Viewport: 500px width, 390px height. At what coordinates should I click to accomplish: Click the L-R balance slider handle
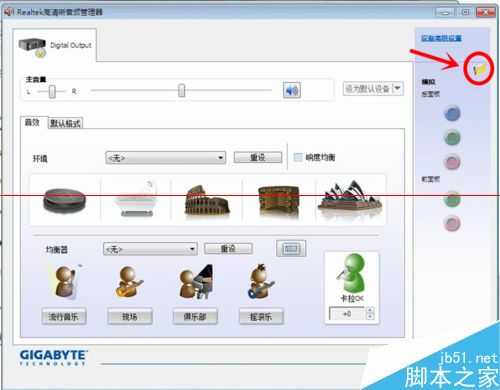pyautogui.click(x=52, y=91)
